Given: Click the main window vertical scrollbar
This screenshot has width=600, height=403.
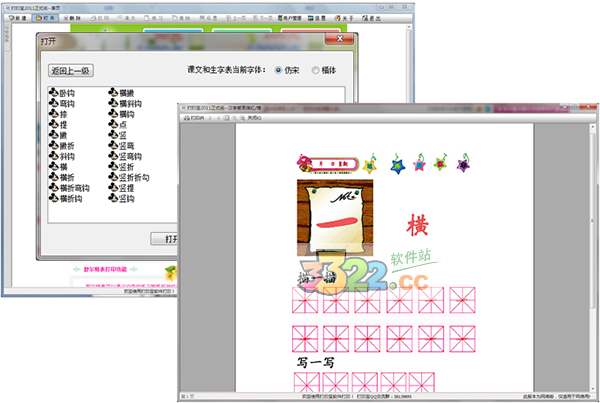Looking at the screenshot, I should (409, 63).
